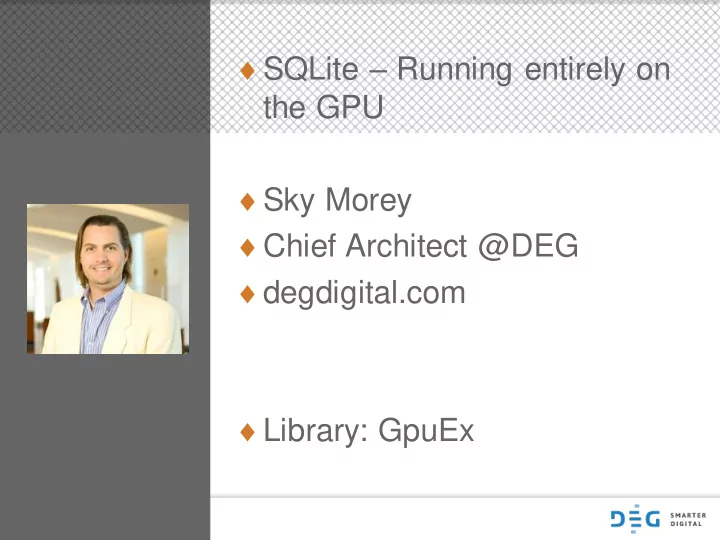Screen dimensions: 720x540
Task: Click the 'Library:' label text
Action: (316, 430)
